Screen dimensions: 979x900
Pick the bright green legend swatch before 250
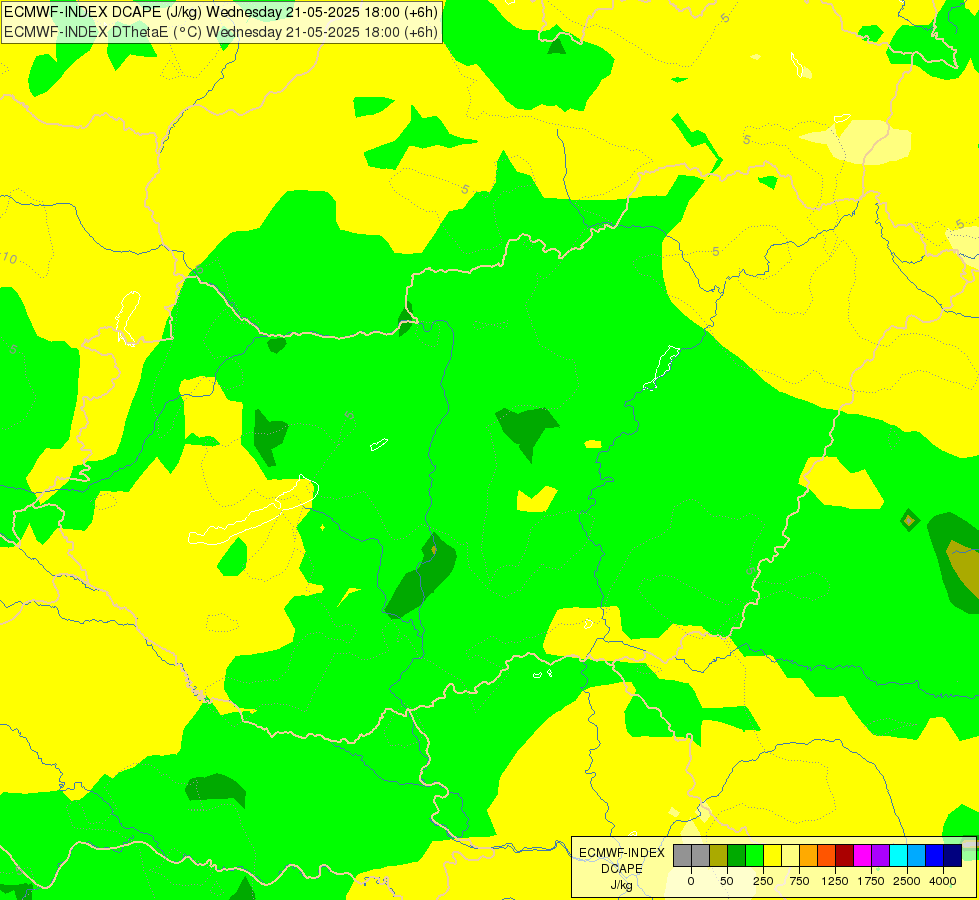[x=755, y=856]
